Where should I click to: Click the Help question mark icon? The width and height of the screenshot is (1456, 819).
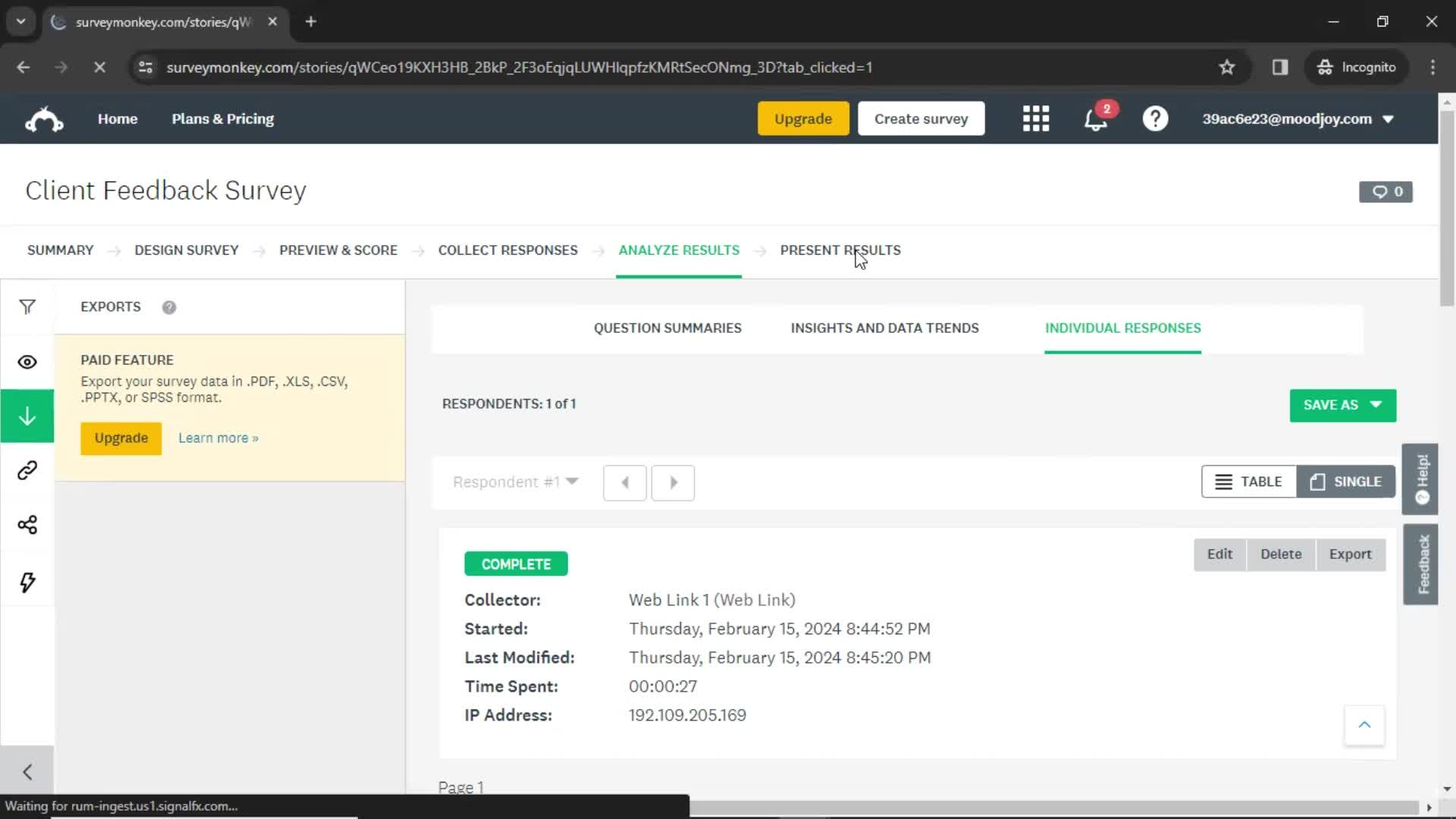(x=1156, y=118)
